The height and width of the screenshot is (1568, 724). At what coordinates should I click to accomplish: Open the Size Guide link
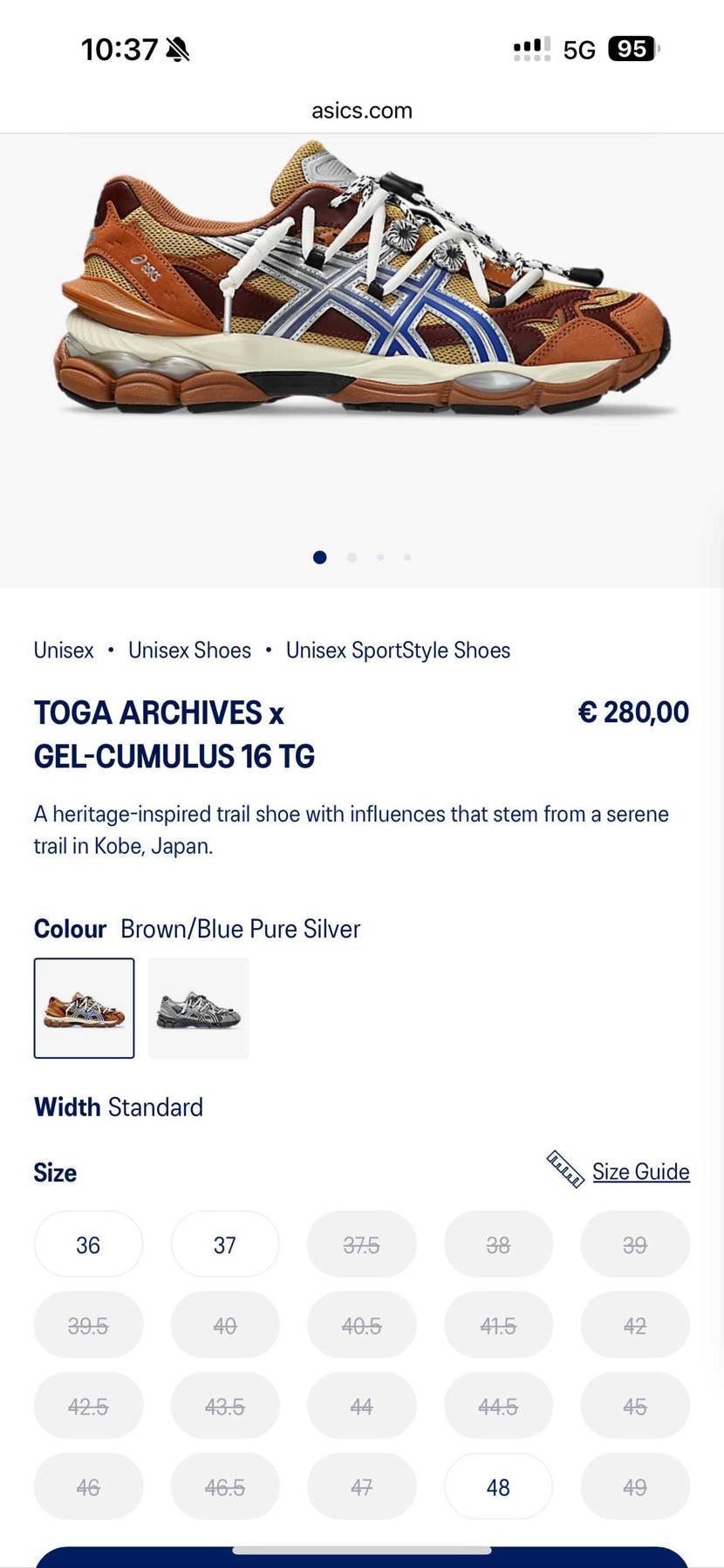(x=640, y=1171)
